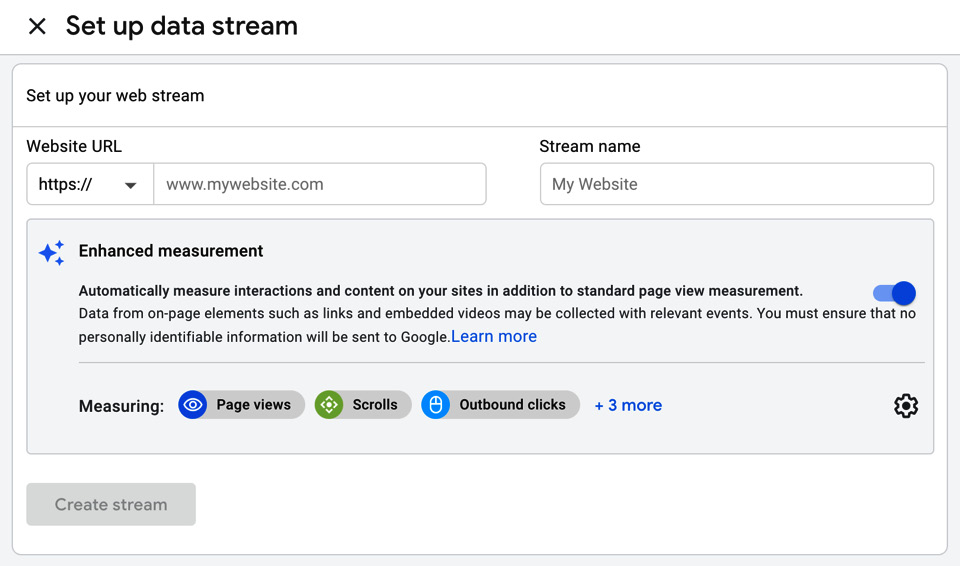Click the Stream name label
Viewport: 960px width, 566px height.
pyautogui.click(x=590, y=146)
